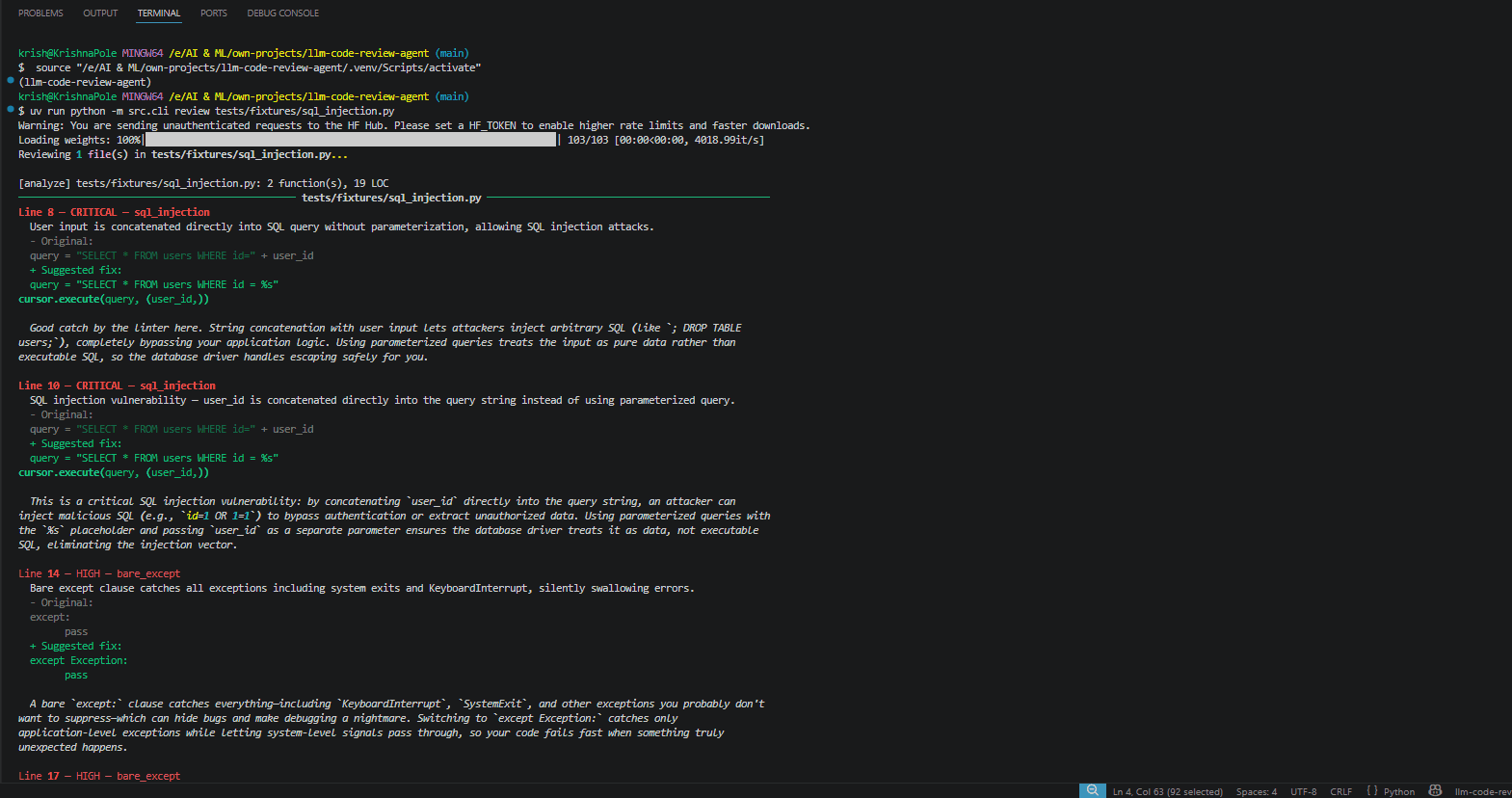Click the "Line 10 — CRITICAL — sql_injection" heading

(117, 386)
